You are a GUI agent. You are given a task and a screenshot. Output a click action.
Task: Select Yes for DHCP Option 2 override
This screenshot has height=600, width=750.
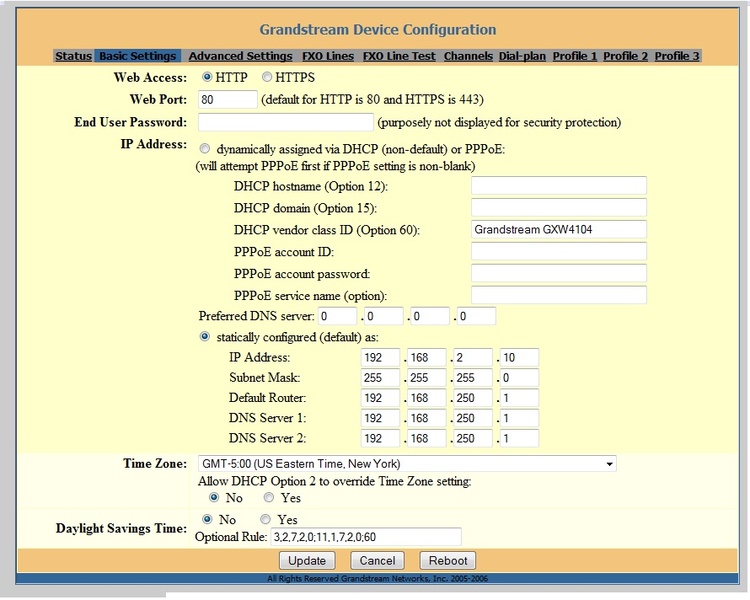pyautogui.click(x=269, y=498)
